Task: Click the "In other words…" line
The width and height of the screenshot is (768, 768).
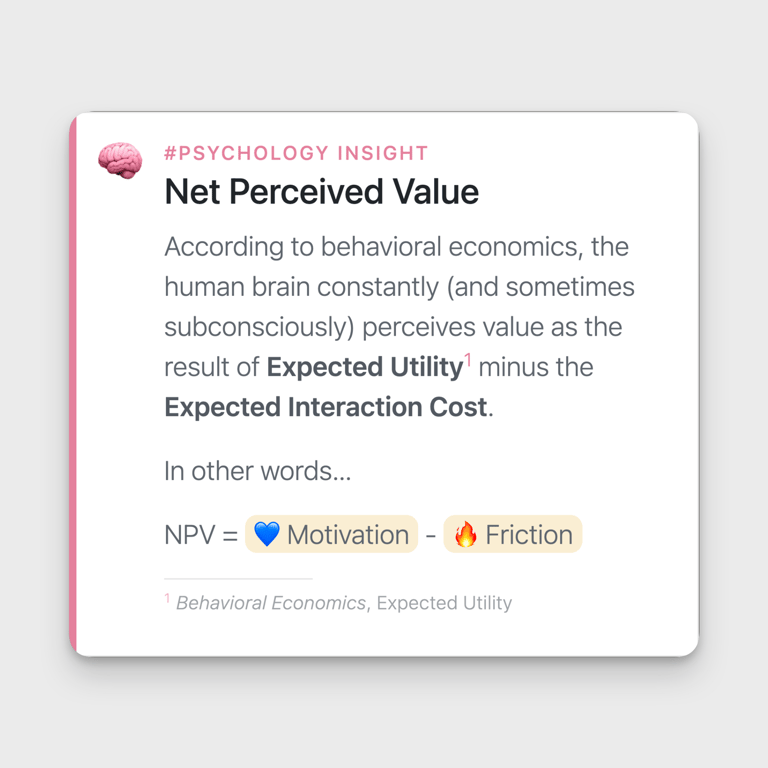Action: [x=257, y=471]
